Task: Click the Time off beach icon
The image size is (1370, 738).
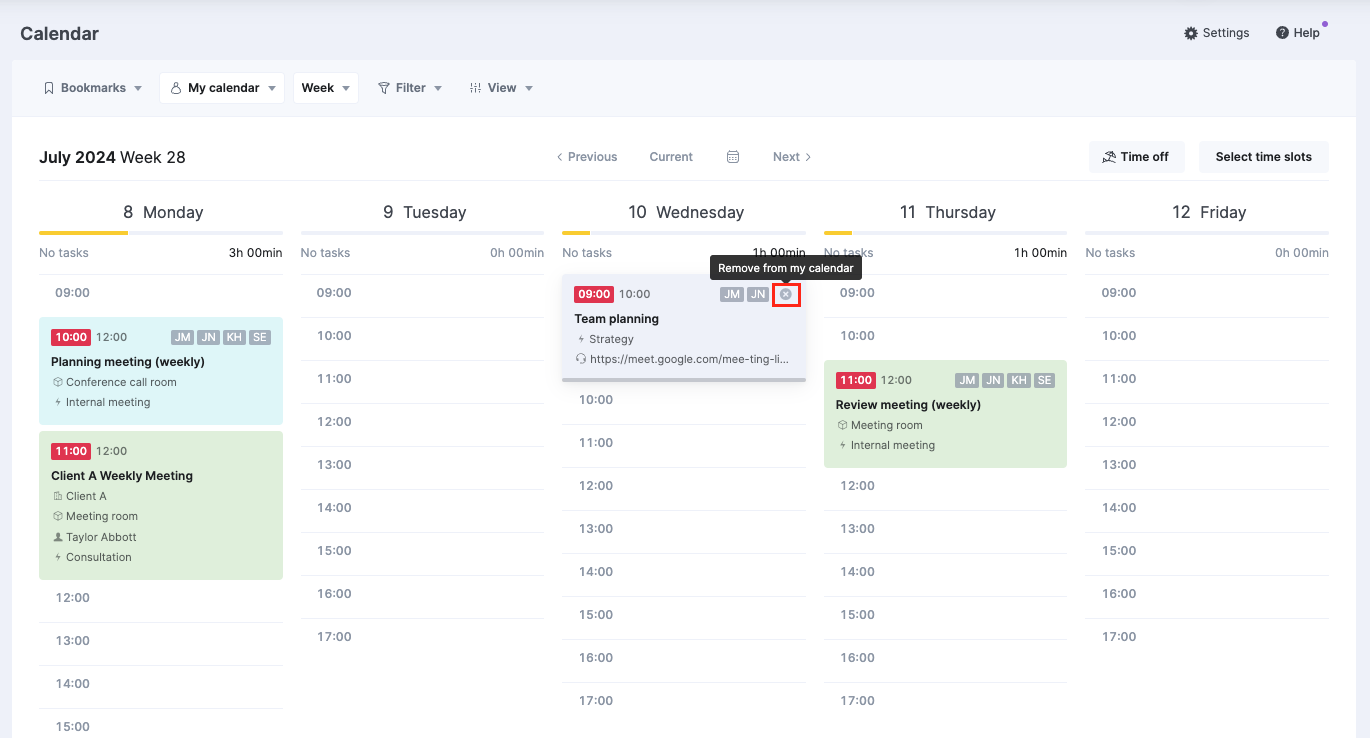Action: pyautogui.click(x=1108, y=157)
